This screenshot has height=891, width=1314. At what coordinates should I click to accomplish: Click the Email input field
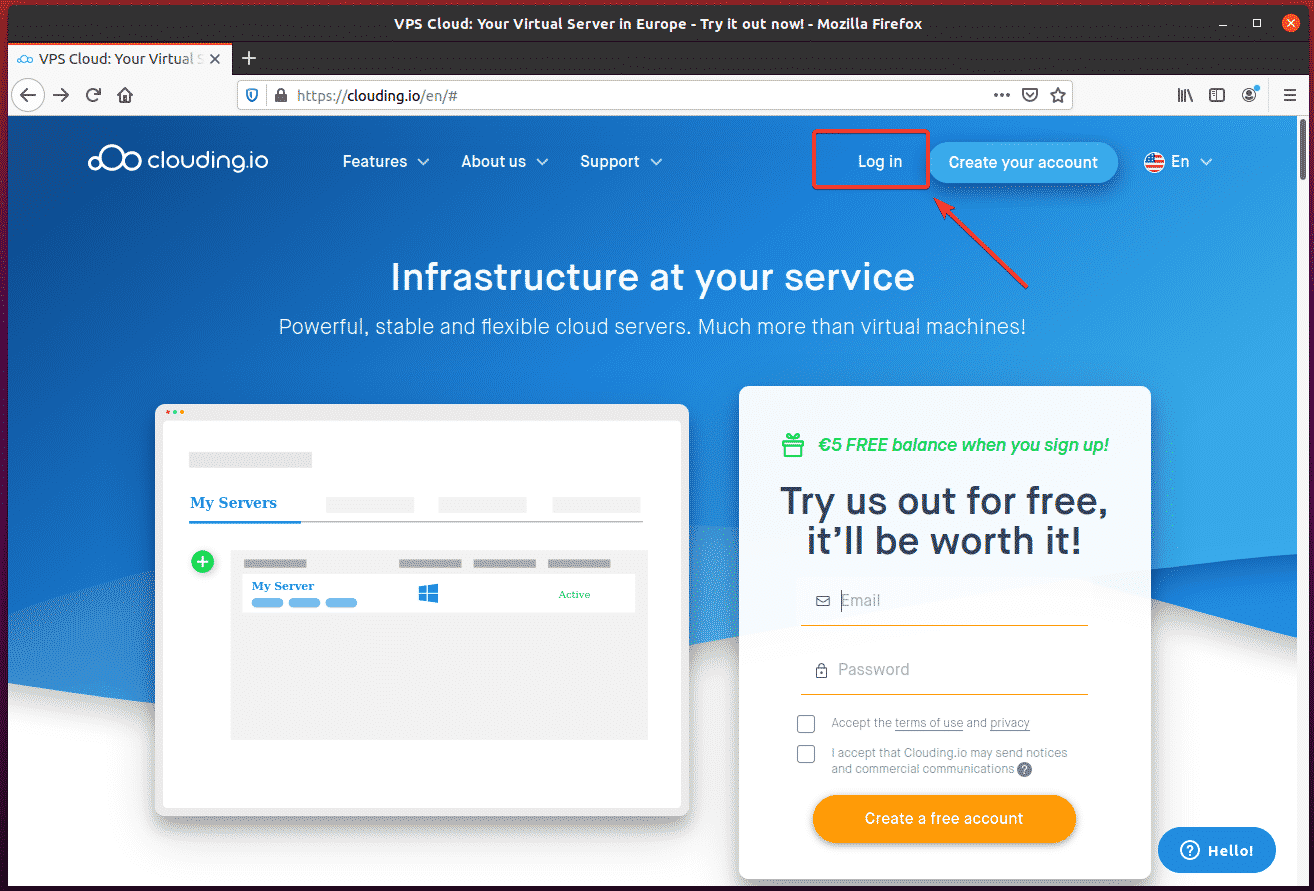(x=944, y=601)
